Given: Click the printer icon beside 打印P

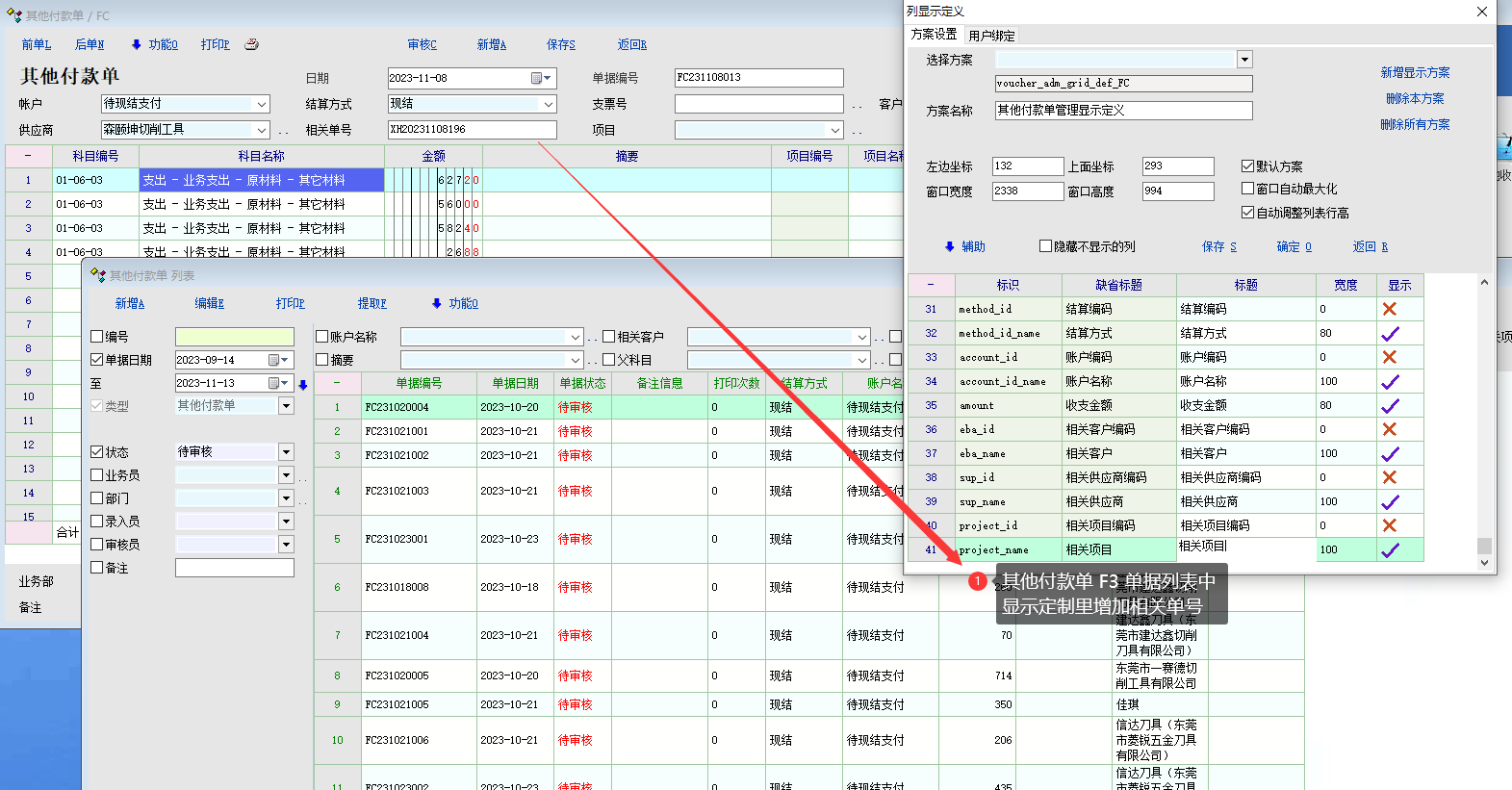Looking at the screenshot, I should pos(251,44).
